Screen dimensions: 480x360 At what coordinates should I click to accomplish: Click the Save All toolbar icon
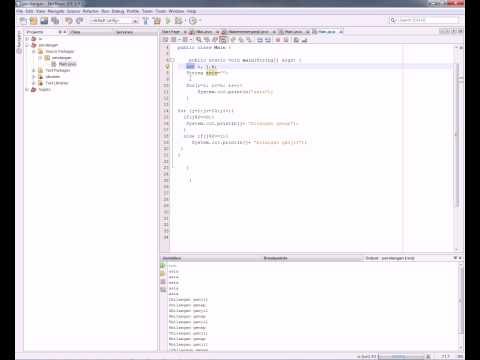[55, 21]
